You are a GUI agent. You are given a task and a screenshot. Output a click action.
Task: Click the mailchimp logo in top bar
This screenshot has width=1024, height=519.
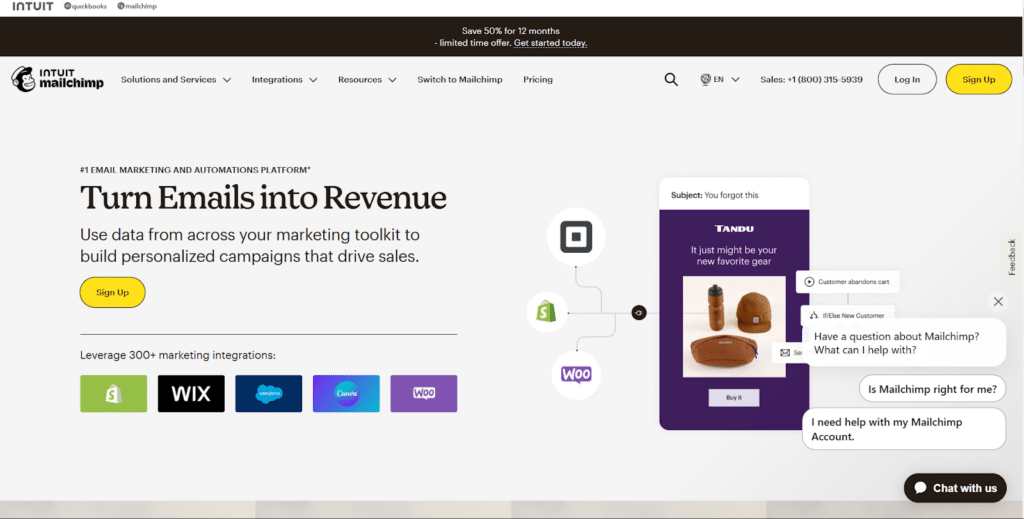pyautogui.click(x=137, y=6)
